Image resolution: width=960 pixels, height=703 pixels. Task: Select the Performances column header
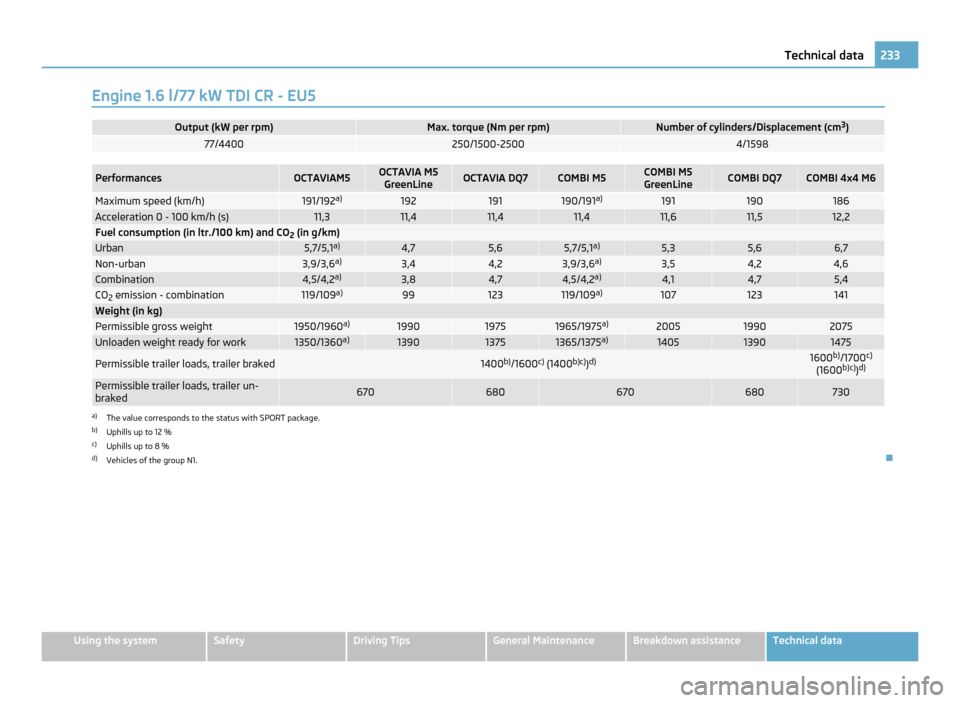pyautogui.click(x=185, y=178)
